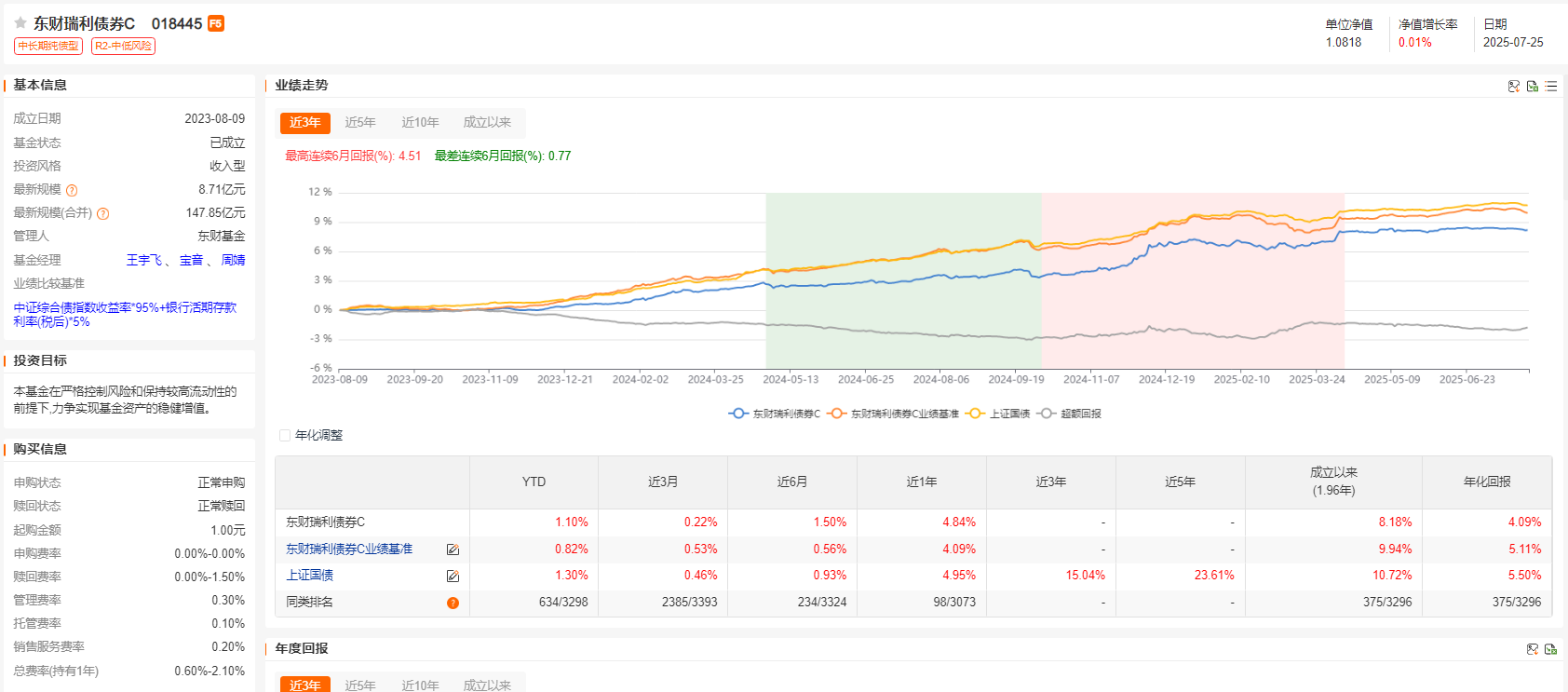Open the 业绩比较基准 formula link
1568x692 pixels.
click(x=125, y=314)
